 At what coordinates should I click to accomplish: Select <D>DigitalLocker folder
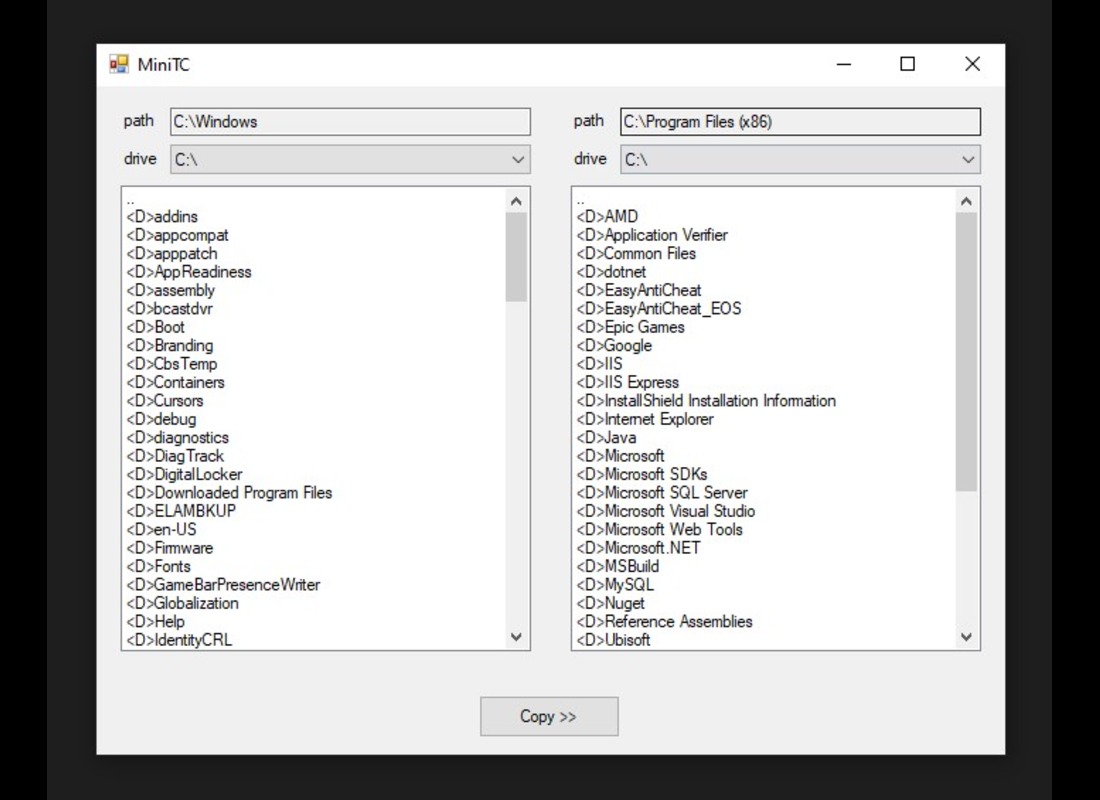[185, 474]
